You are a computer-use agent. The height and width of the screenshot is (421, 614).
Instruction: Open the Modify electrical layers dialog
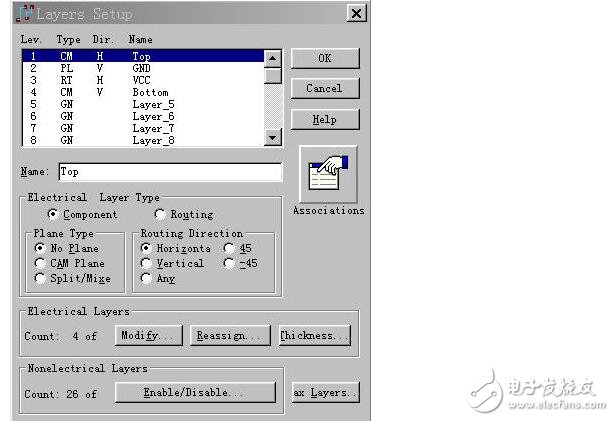(x=150, y=336)
